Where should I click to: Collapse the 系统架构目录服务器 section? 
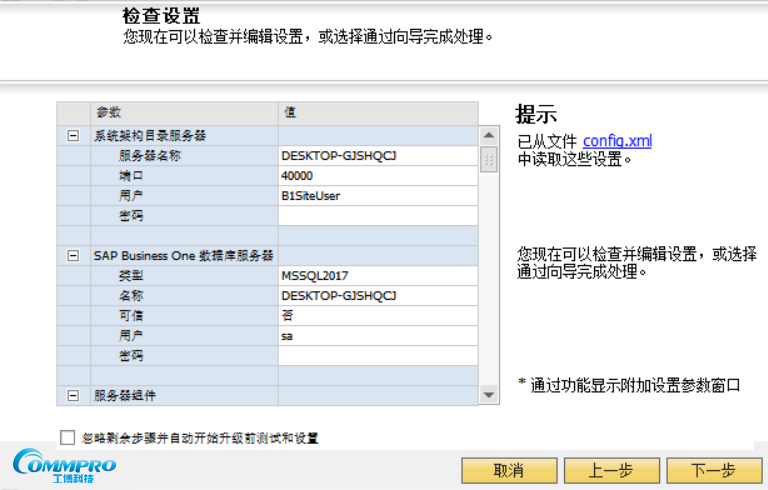pos(73,136)
